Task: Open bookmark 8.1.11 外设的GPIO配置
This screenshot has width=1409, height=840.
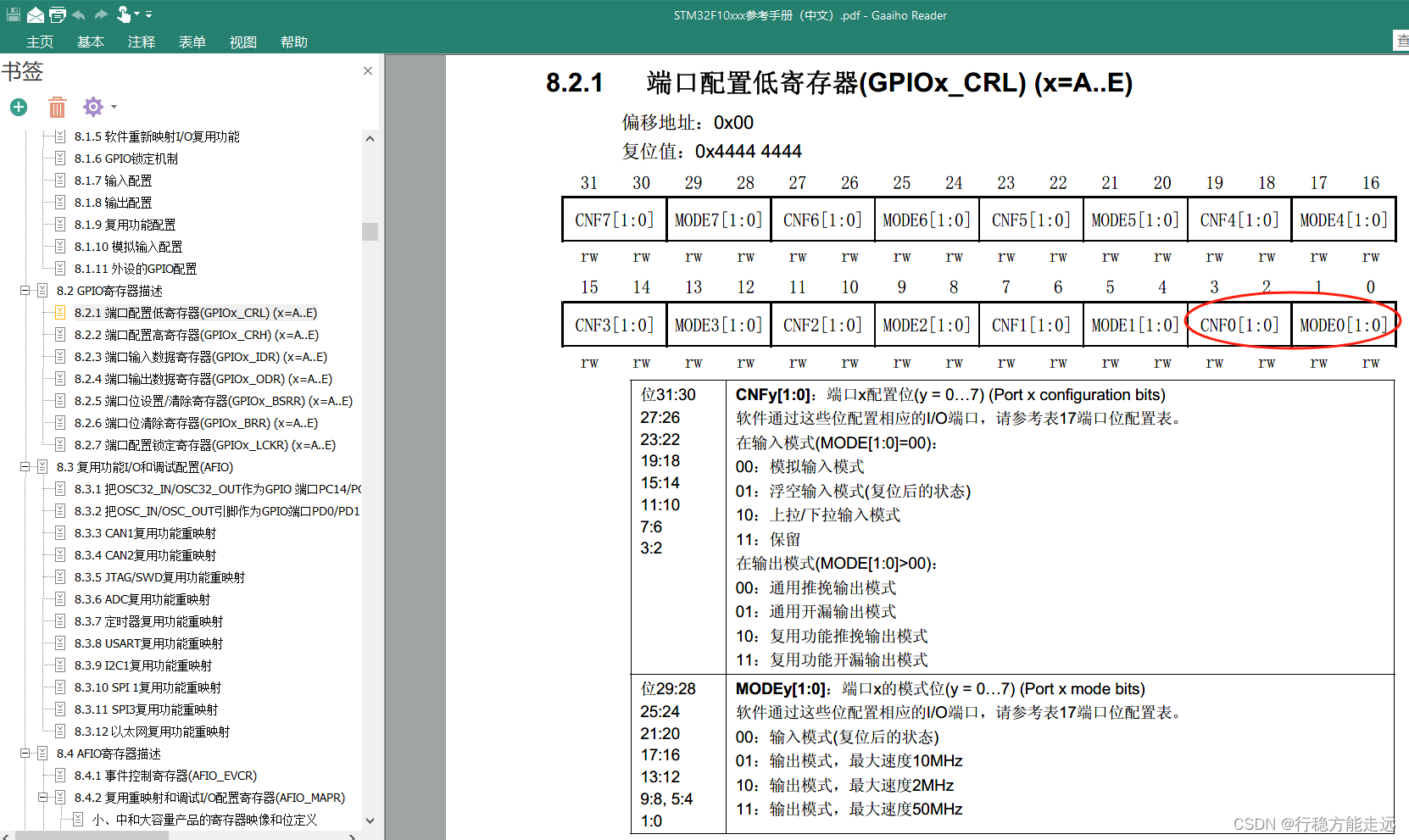Action: click(x=136, y=269)
